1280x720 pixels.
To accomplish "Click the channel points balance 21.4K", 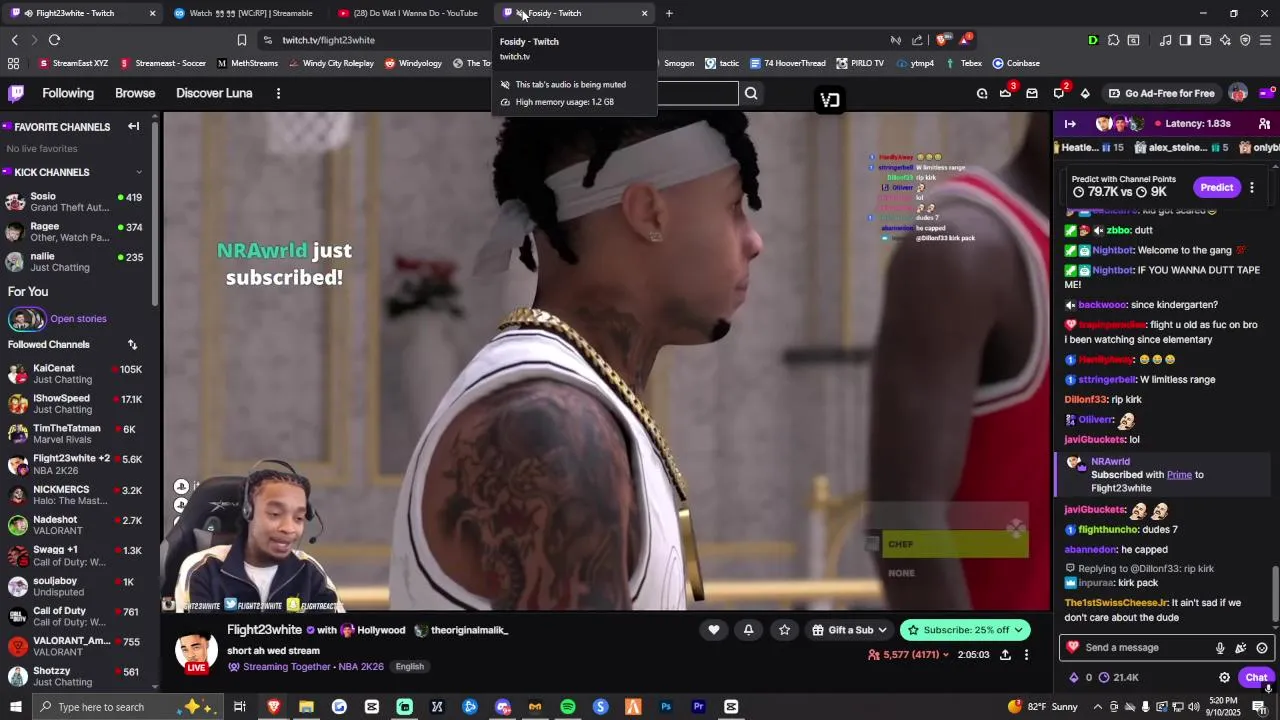I will pyautogui.click(x=1119, y=677).
